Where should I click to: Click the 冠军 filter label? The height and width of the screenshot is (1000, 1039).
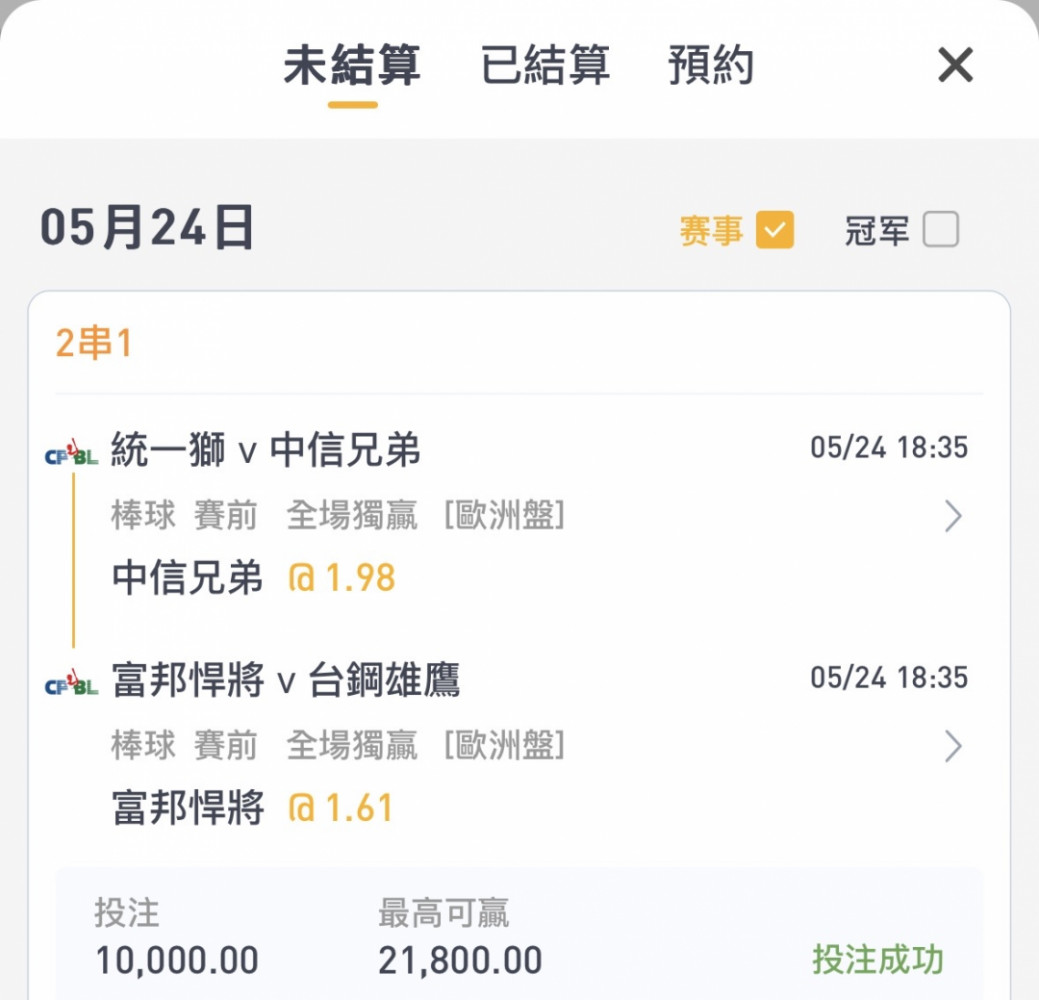[877, 231]
